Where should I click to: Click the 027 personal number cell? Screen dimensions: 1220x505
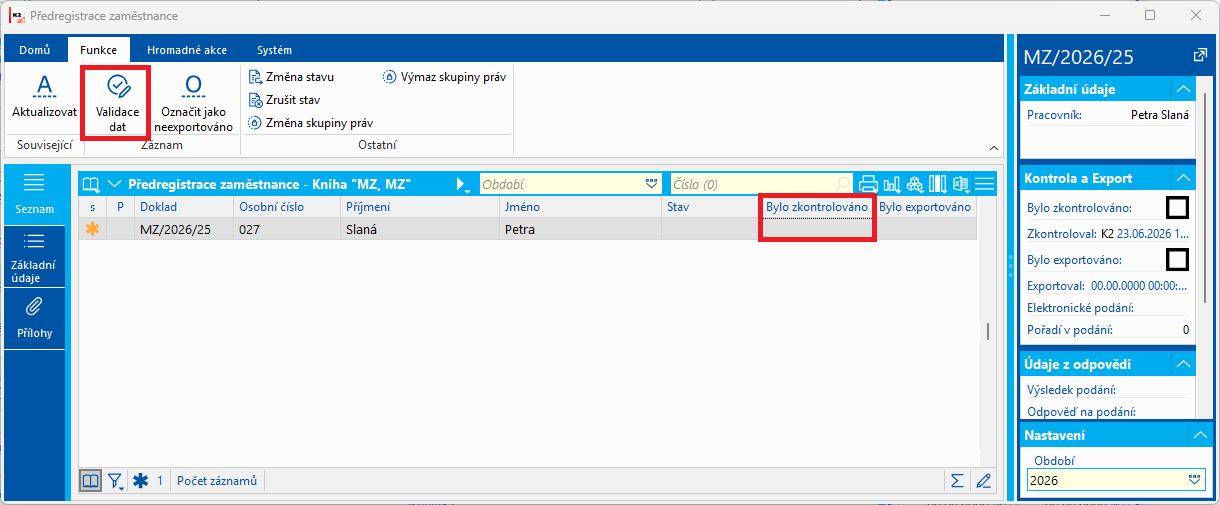point(287,229)
